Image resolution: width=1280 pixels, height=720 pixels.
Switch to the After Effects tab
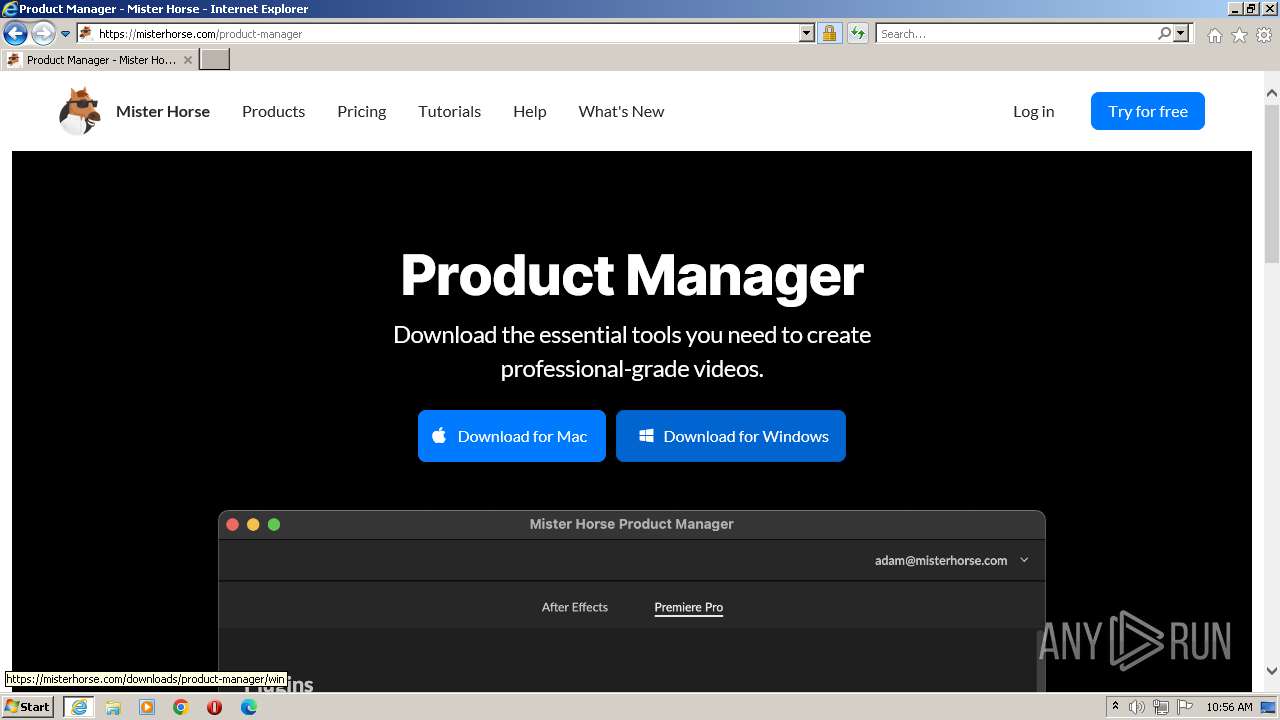574,607
